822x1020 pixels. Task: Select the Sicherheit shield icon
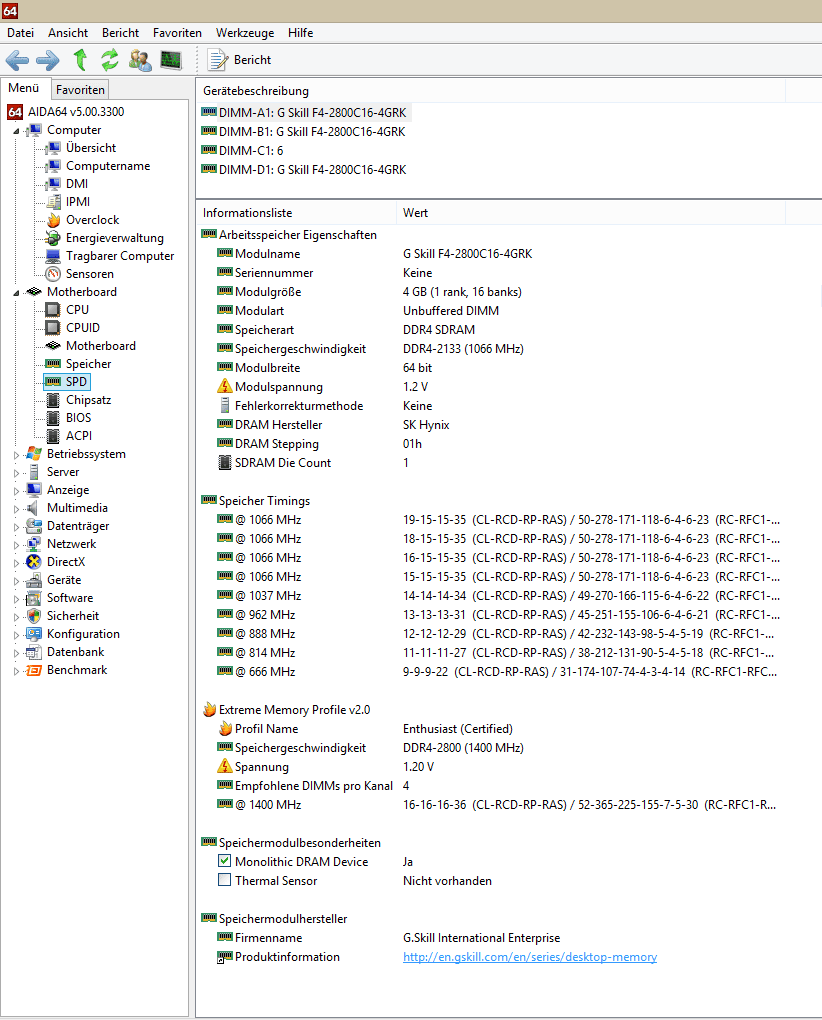(34, 615)
